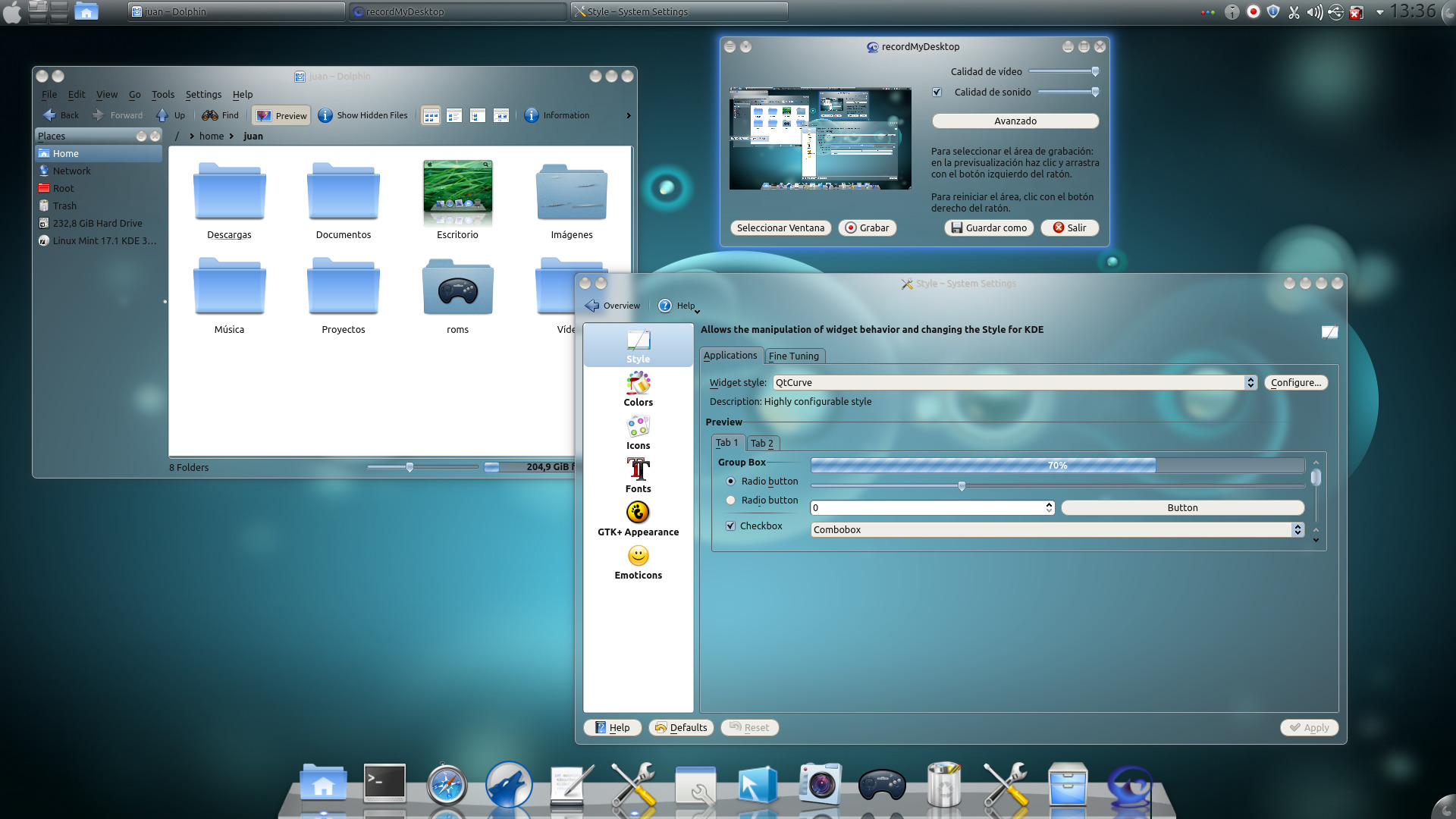Click the Find binoculars icon in Dolphin
Screen dimensions: 1456x819
pos(210,115)
